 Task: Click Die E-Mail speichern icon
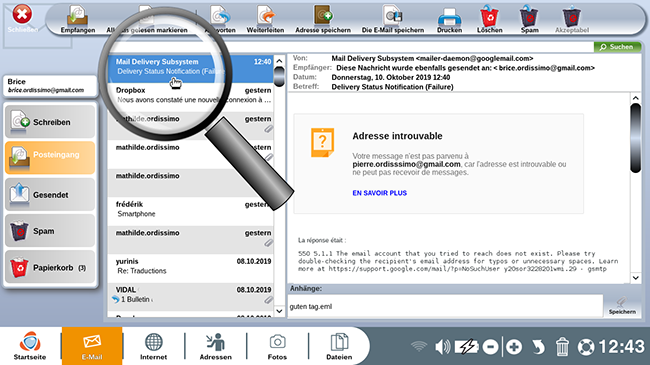pos(393,19)
